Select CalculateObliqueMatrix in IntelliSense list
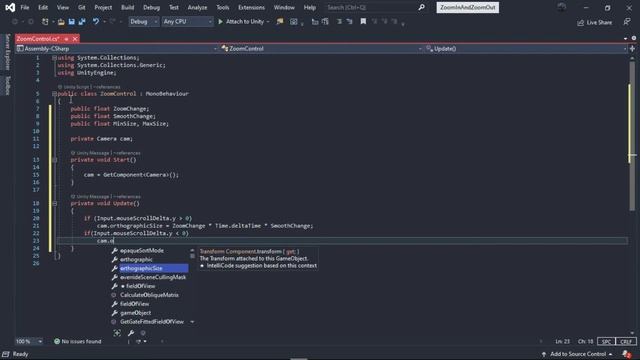The image size is (640, 360). [150, 295]
